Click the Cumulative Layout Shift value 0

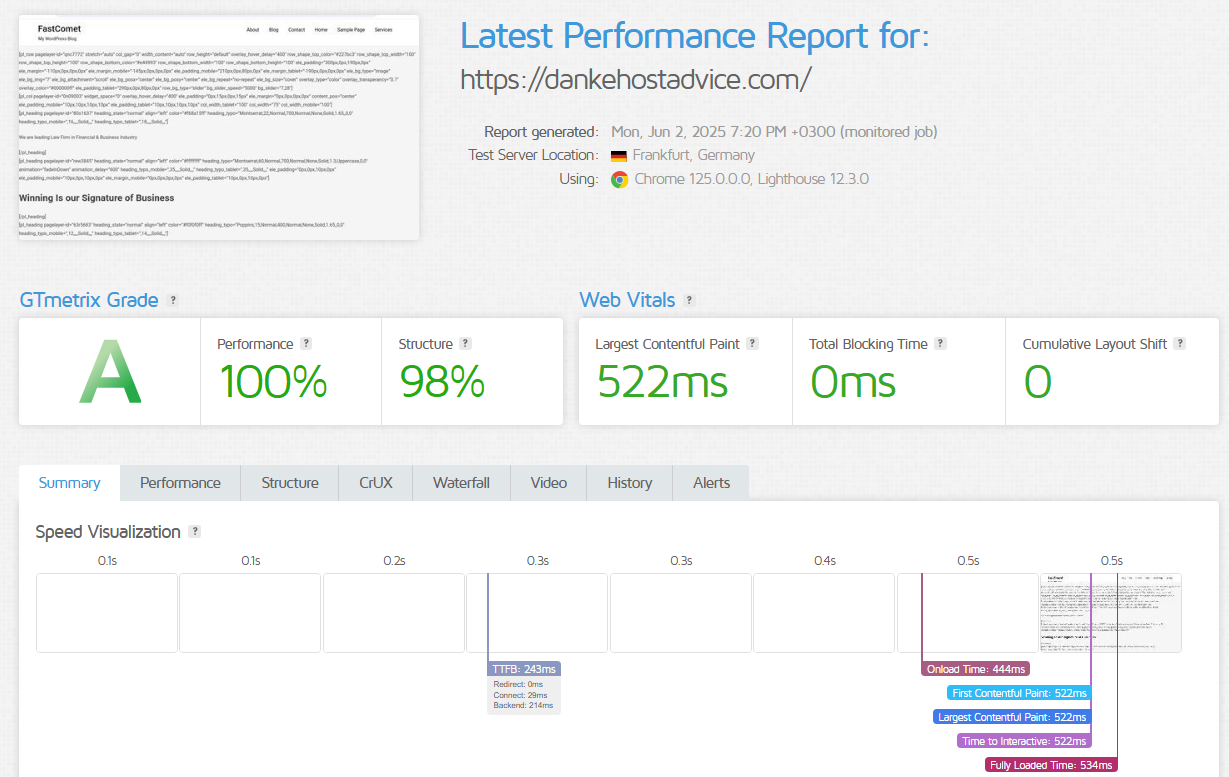click(x=1038, y=382)
